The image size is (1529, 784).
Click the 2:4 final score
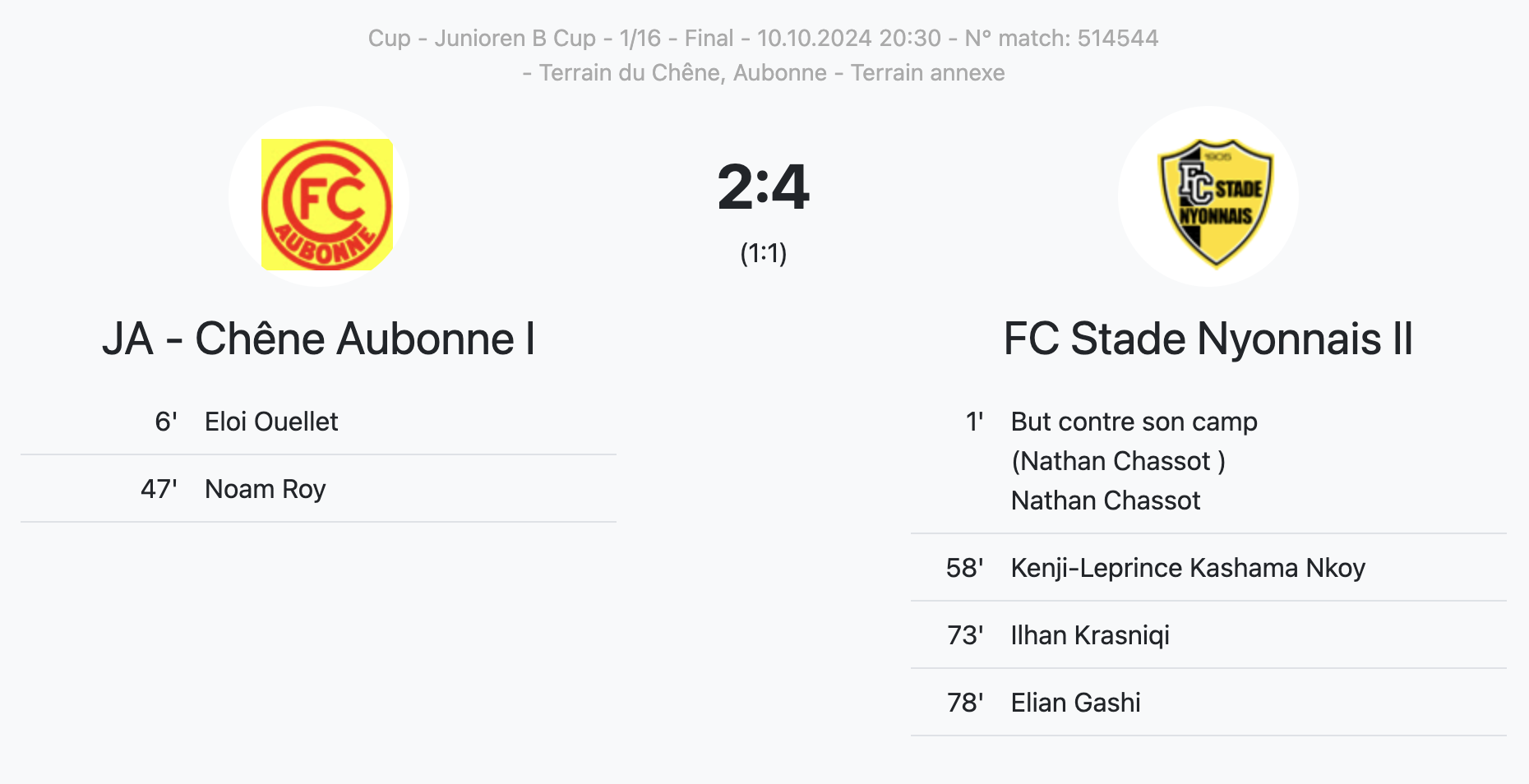point(763,187)
